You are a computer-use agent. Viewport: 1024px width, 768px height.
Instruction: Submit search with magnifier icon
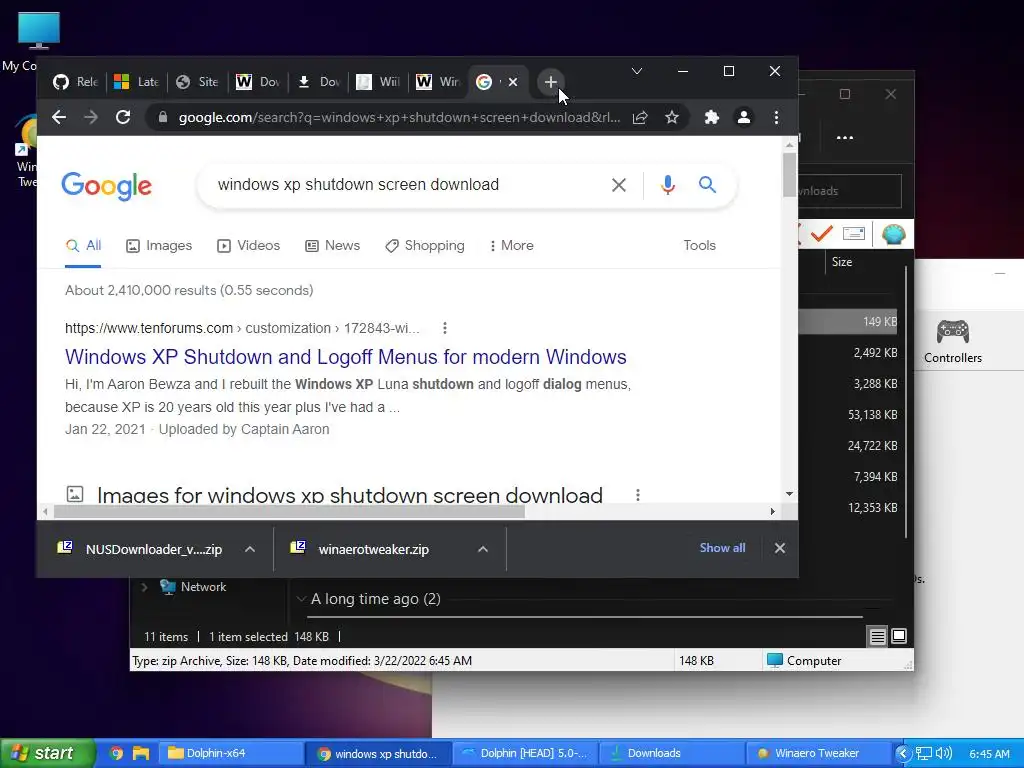[707, 185]
